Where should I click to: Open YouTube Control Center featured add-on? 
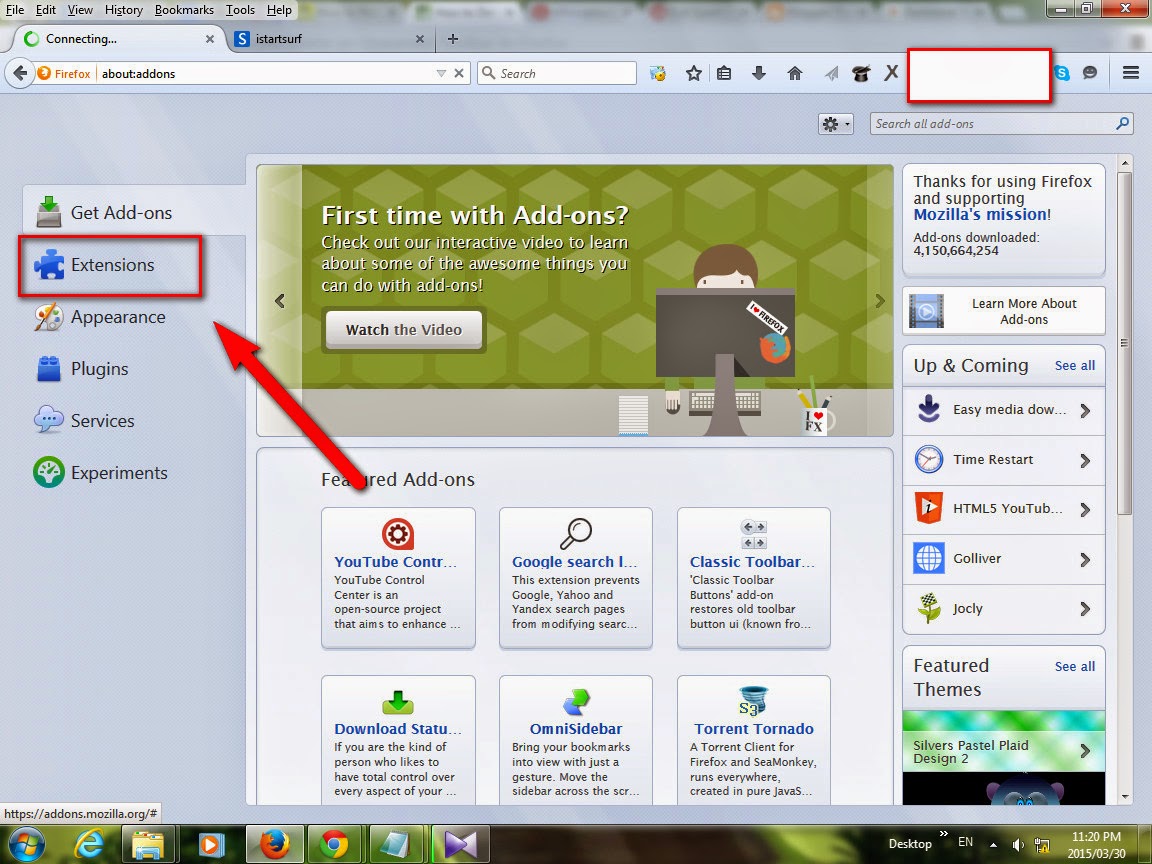click(x=398, y=577)
